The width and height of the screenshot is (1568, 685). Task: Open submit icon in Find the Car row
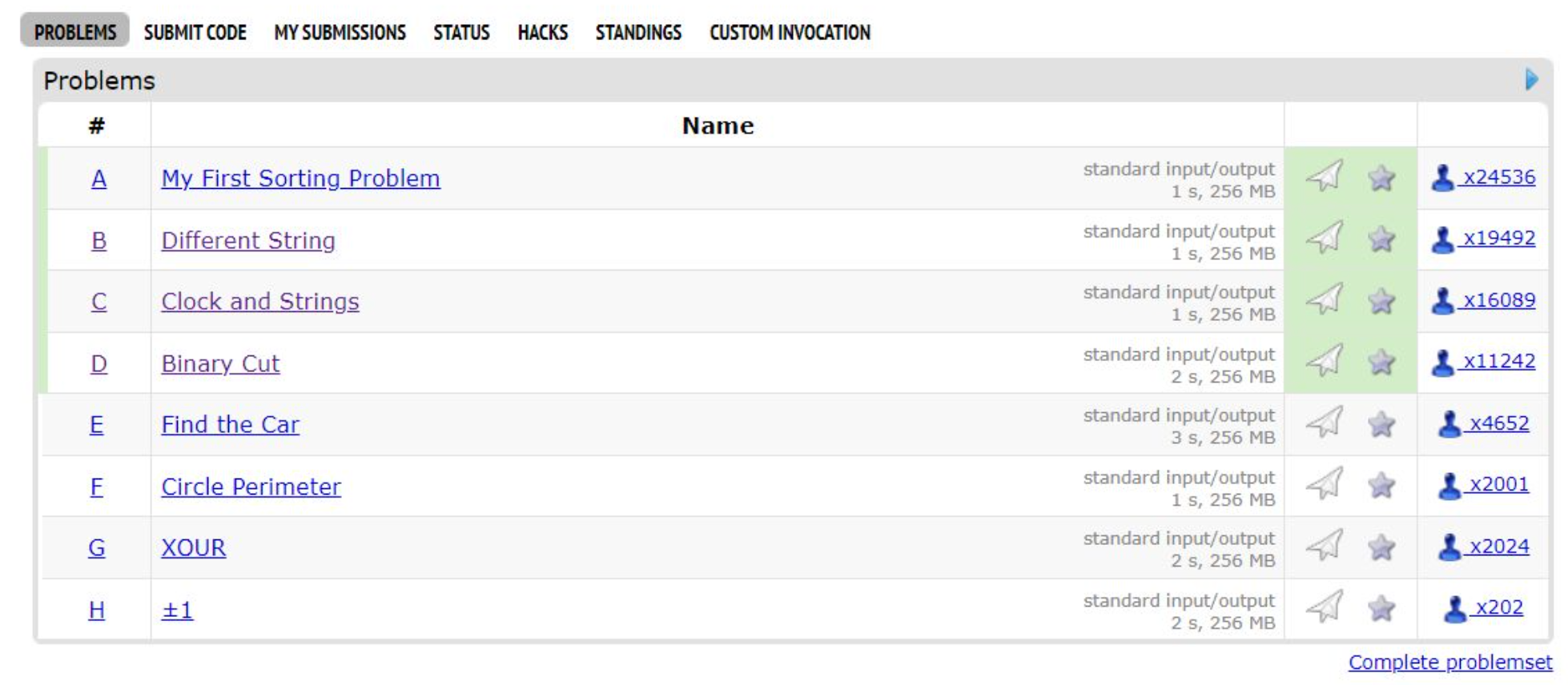coord(1325,423)
